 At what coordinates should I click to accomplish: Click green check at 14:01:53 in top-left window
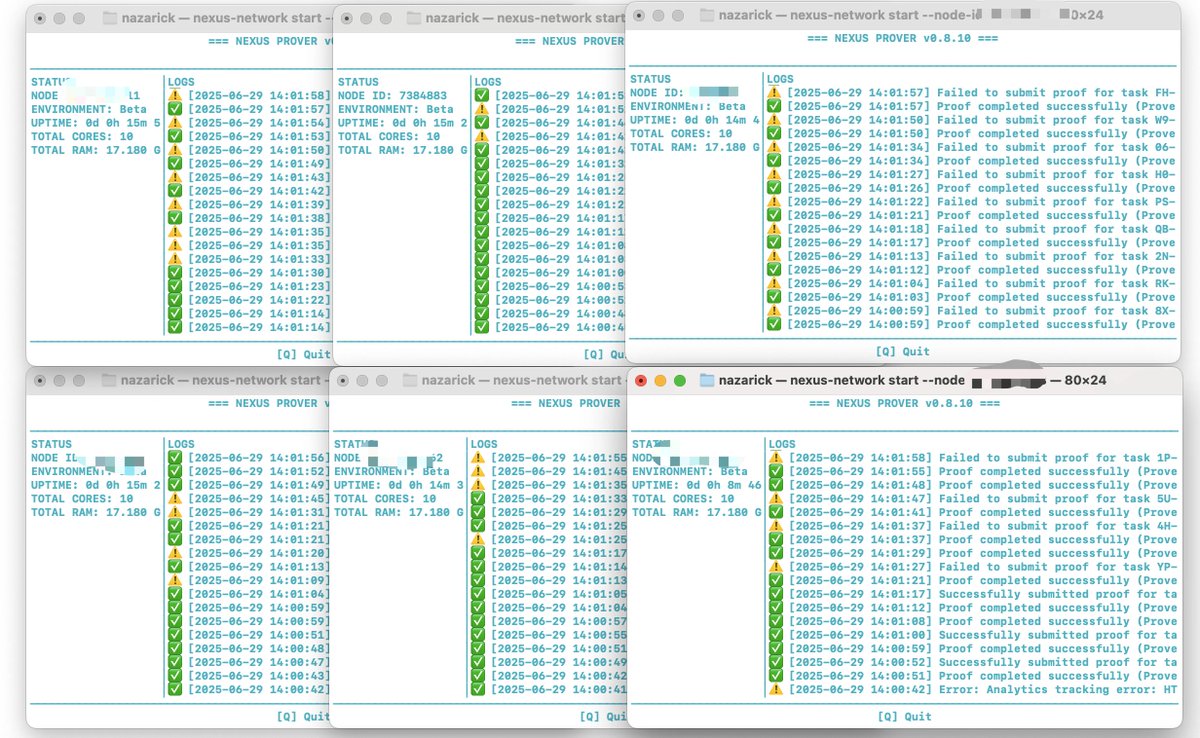[x=175, y=136]
